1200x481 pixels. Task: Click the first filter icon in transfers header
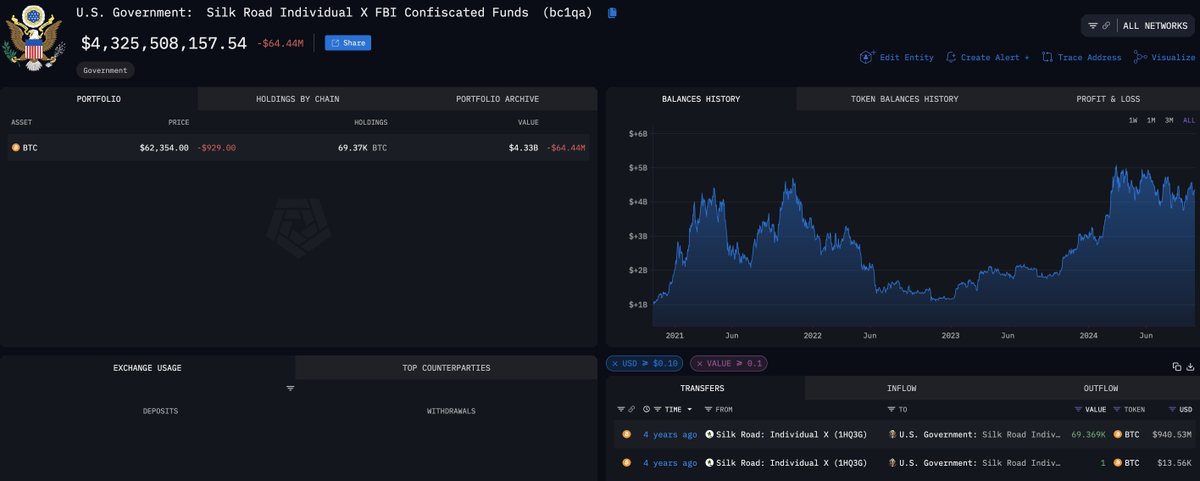tap(620, 409)
